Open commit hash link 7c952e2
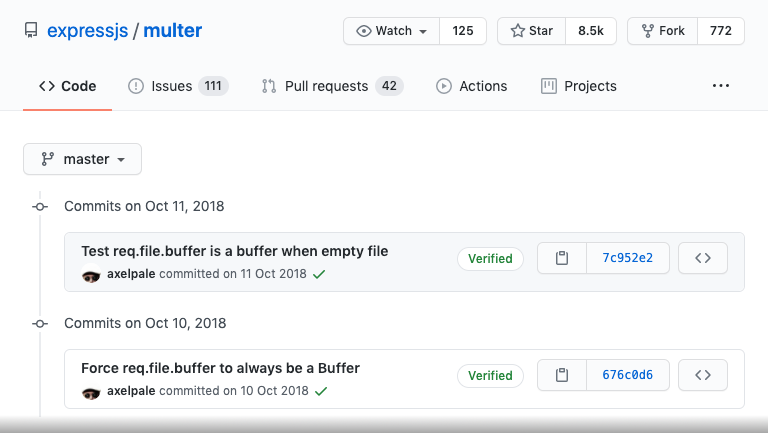Image resolution: width=768 pixels, height=433 pixels. click(x=627, y=258)
